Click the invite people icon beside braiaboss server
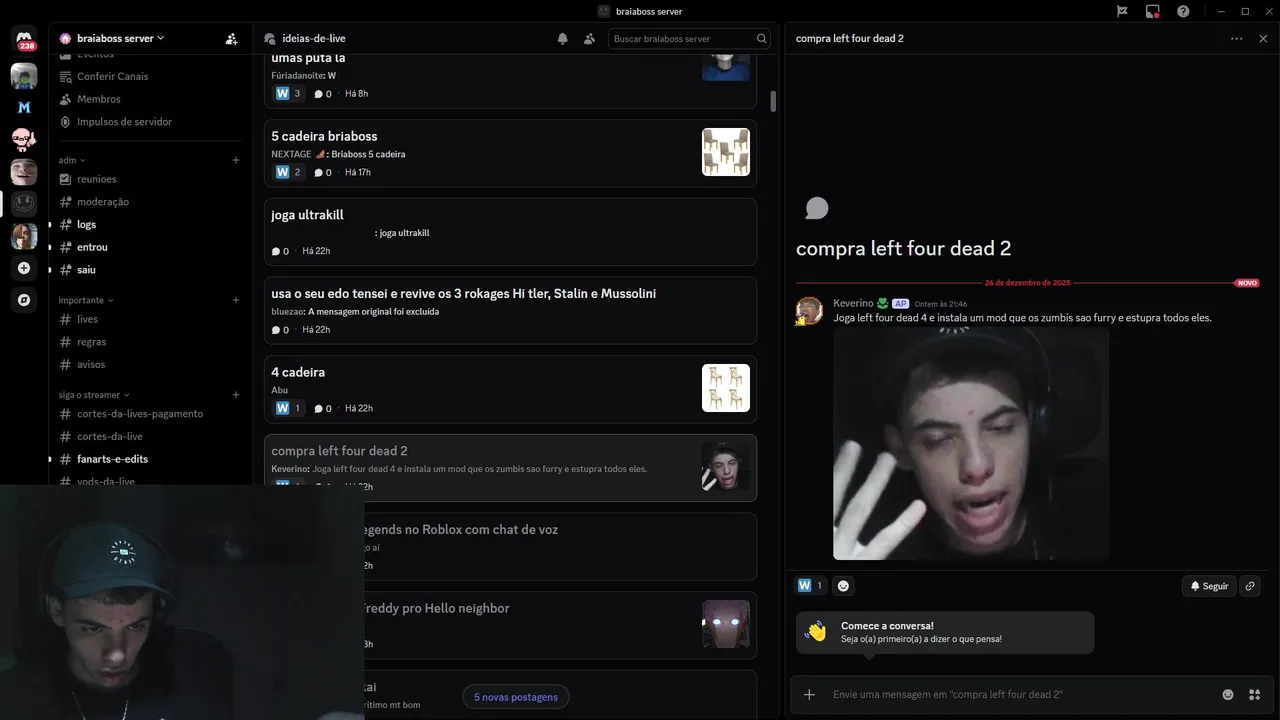Viewport: 1280px width, 720px height. (x=231, y=39)
